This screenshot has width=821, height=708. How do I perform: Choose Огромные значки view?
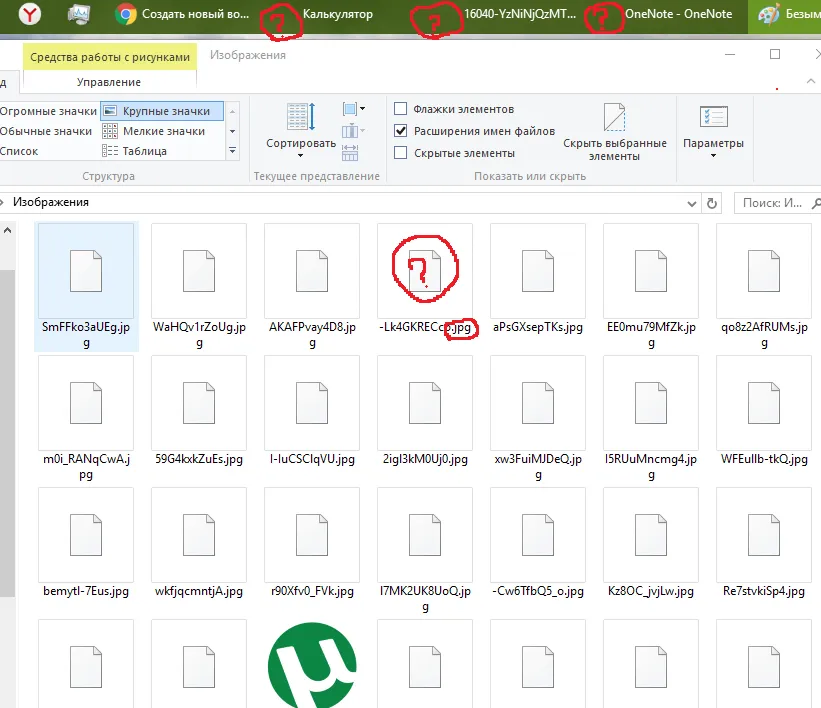point(48,111)
